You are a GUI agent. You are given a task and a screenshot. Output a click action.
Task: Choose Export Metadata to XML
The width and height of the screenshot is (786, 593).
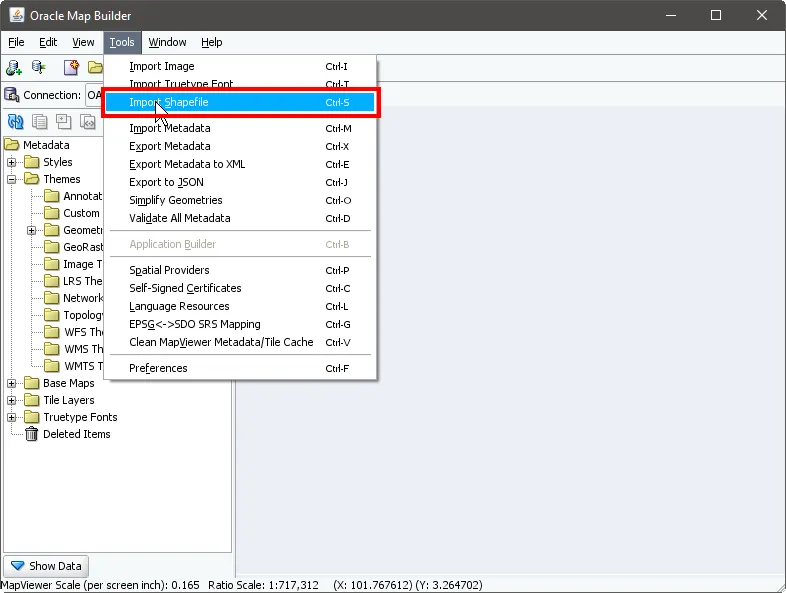pos(240,164)
